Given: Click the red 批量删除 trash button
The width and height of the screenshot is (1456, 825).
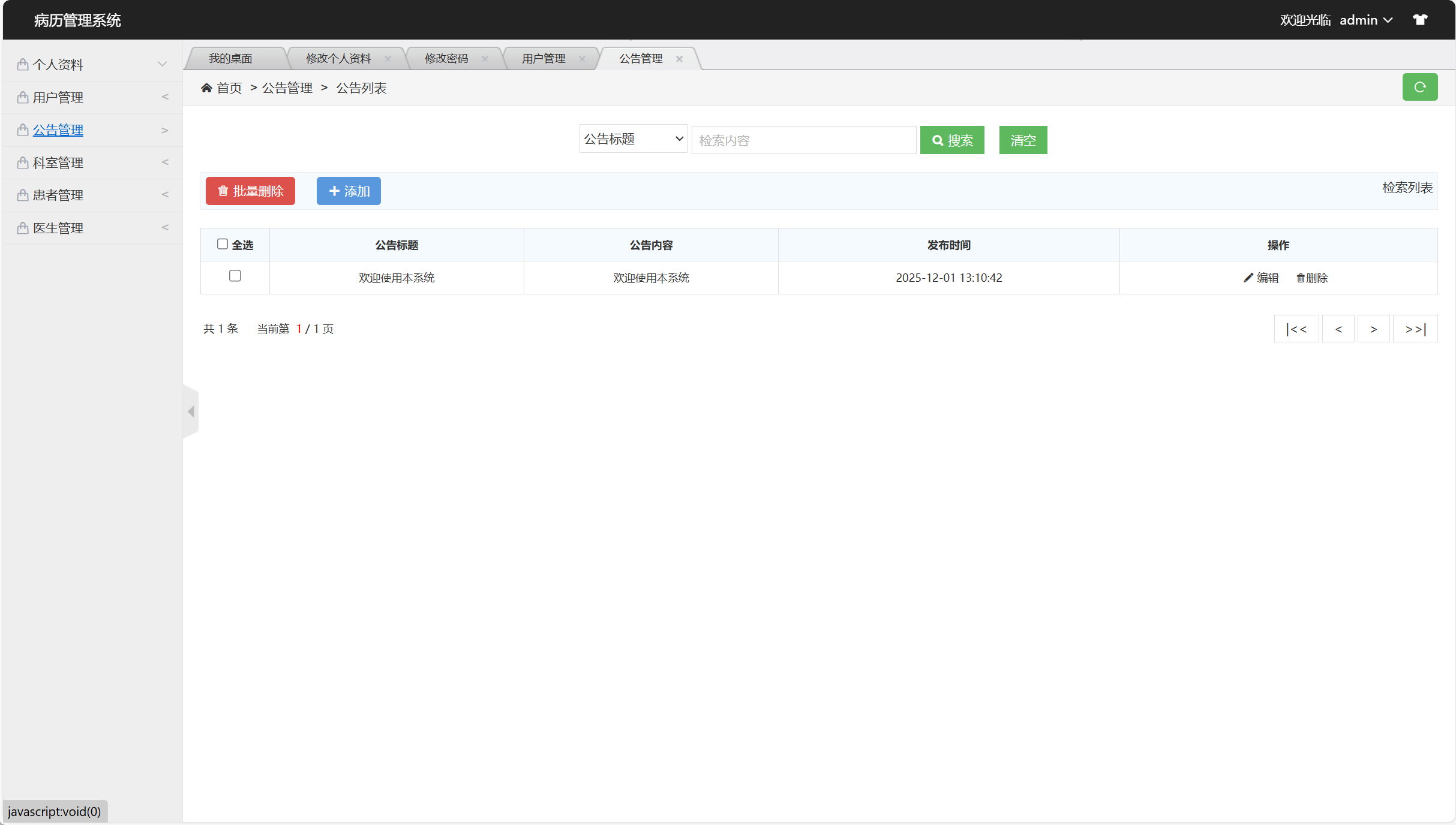Looking at the screenshot, I should tap(250, 191).
